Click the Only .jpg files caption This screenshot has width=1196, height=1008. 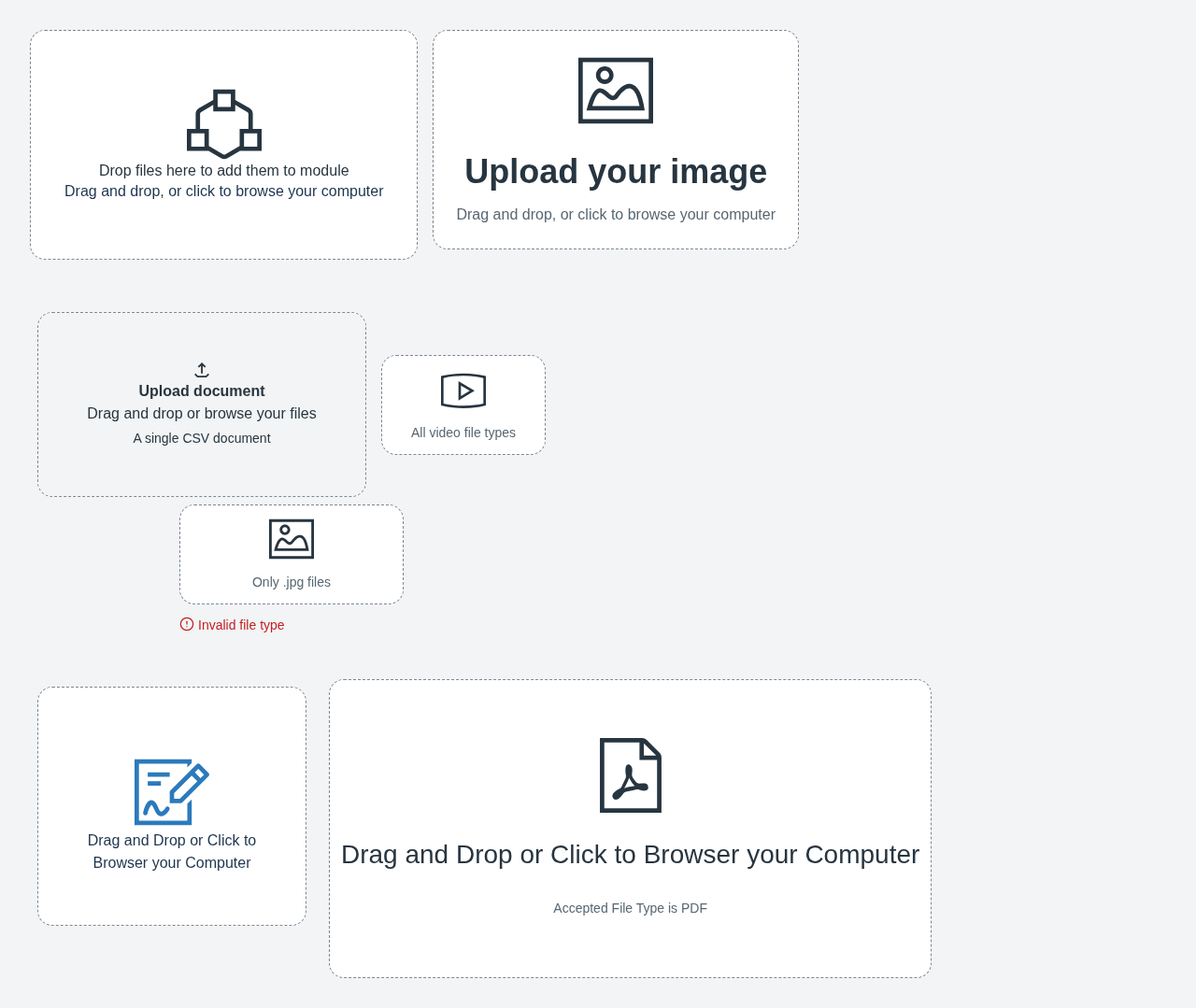tap(292, 582)
